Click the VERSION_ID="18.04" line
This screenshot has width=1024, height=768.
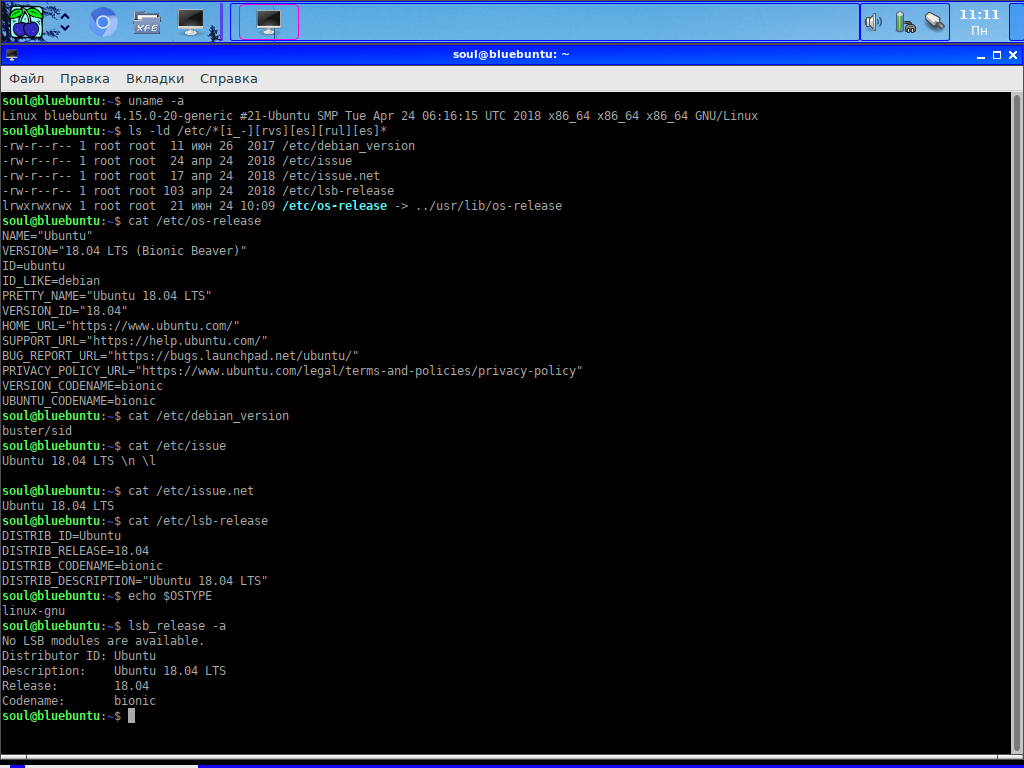tap(65, 311)
